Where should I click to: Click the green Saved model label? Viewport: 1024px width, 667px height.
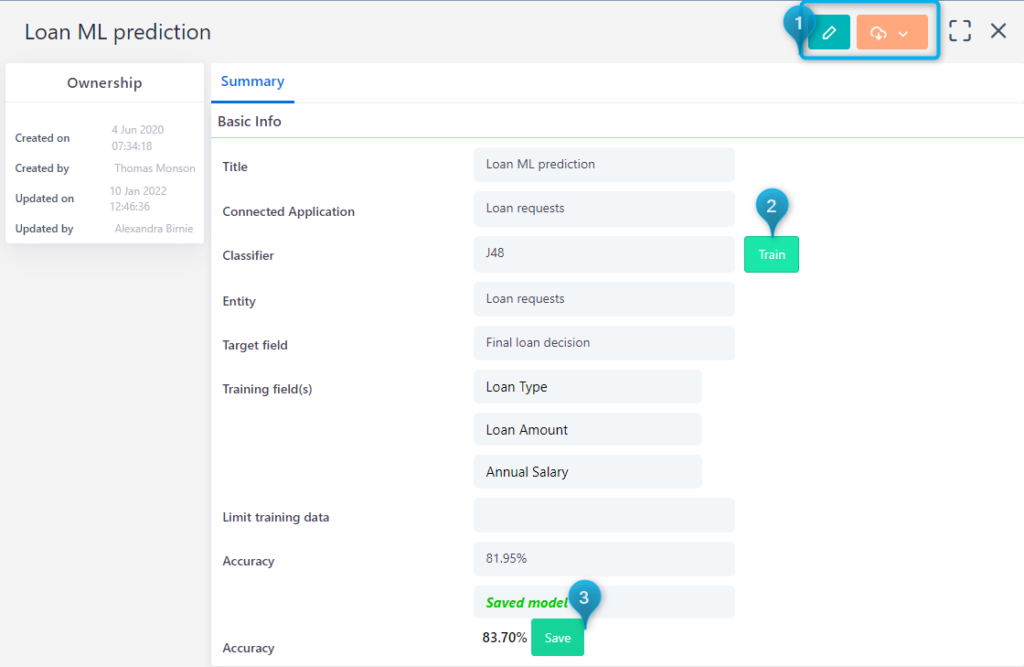pos(527,602)
